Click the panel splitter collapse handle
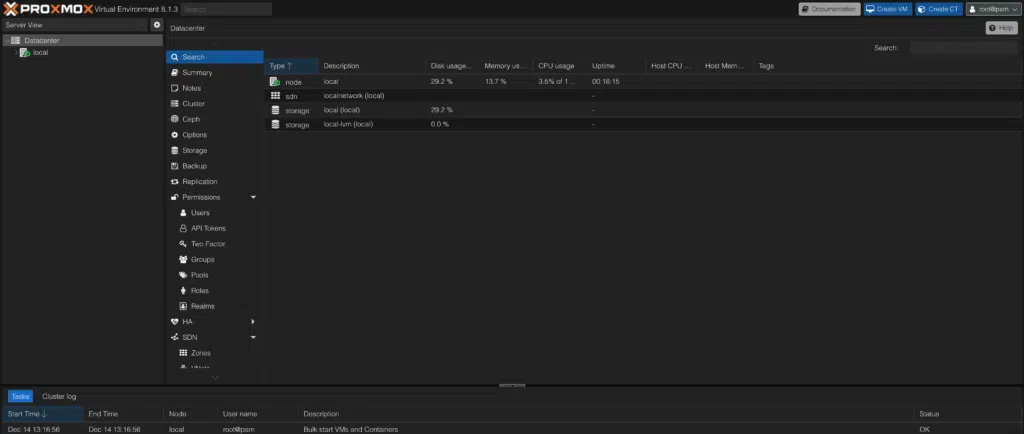 click(512, 386)
